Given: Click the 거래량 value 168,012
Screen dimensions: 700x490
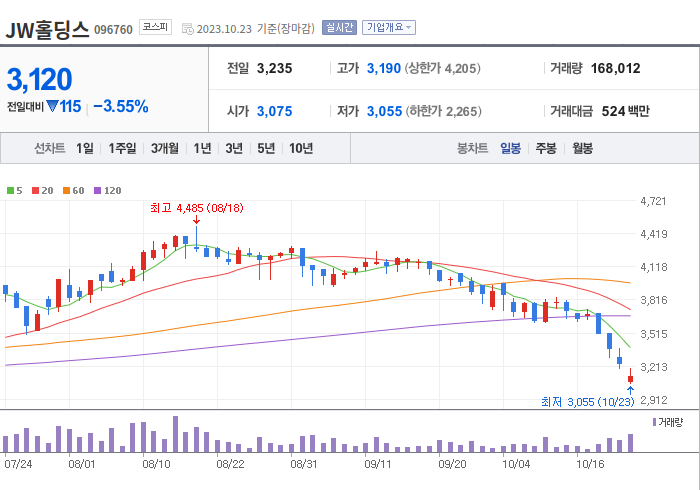Looking at the screenshot, I should 616,68.
